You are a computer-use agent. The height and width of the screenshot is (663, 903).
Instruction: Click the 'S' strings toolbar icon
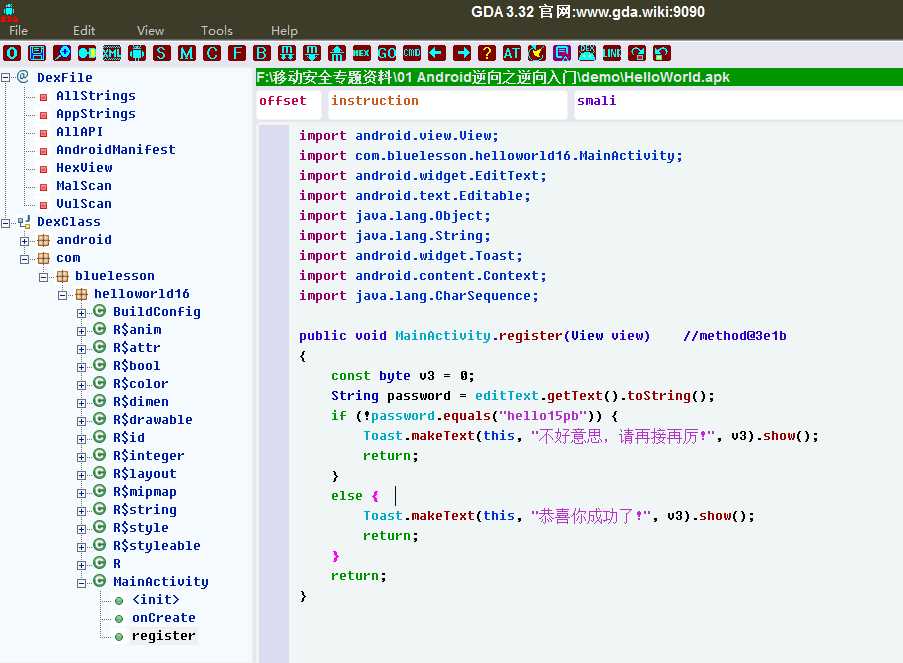coord(162,54)
